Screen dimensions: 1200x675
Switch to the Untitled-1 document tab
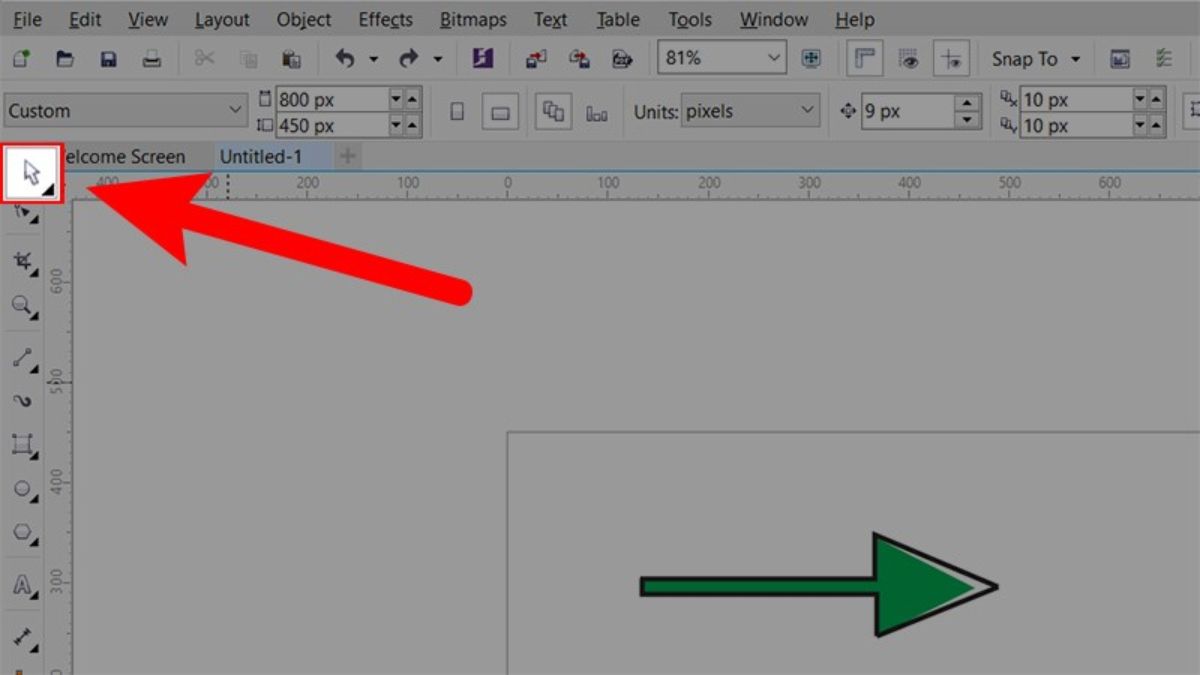(261, 157)
